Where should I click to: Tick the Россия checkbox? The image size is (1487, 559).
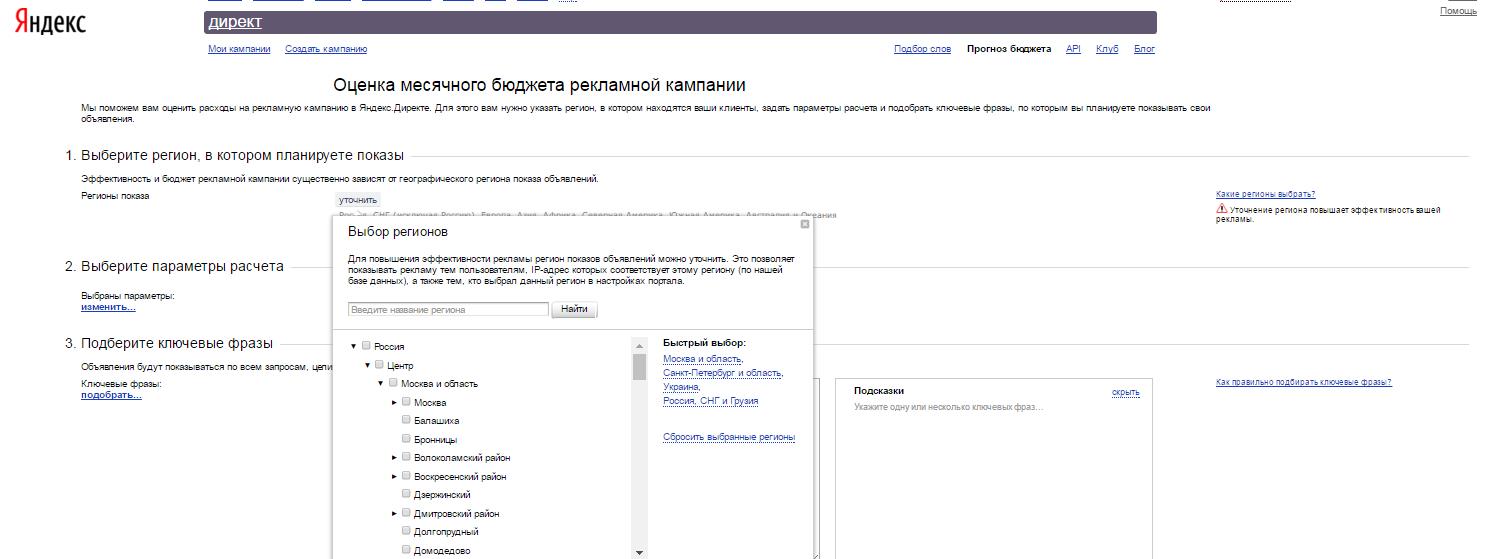[366, 346]
